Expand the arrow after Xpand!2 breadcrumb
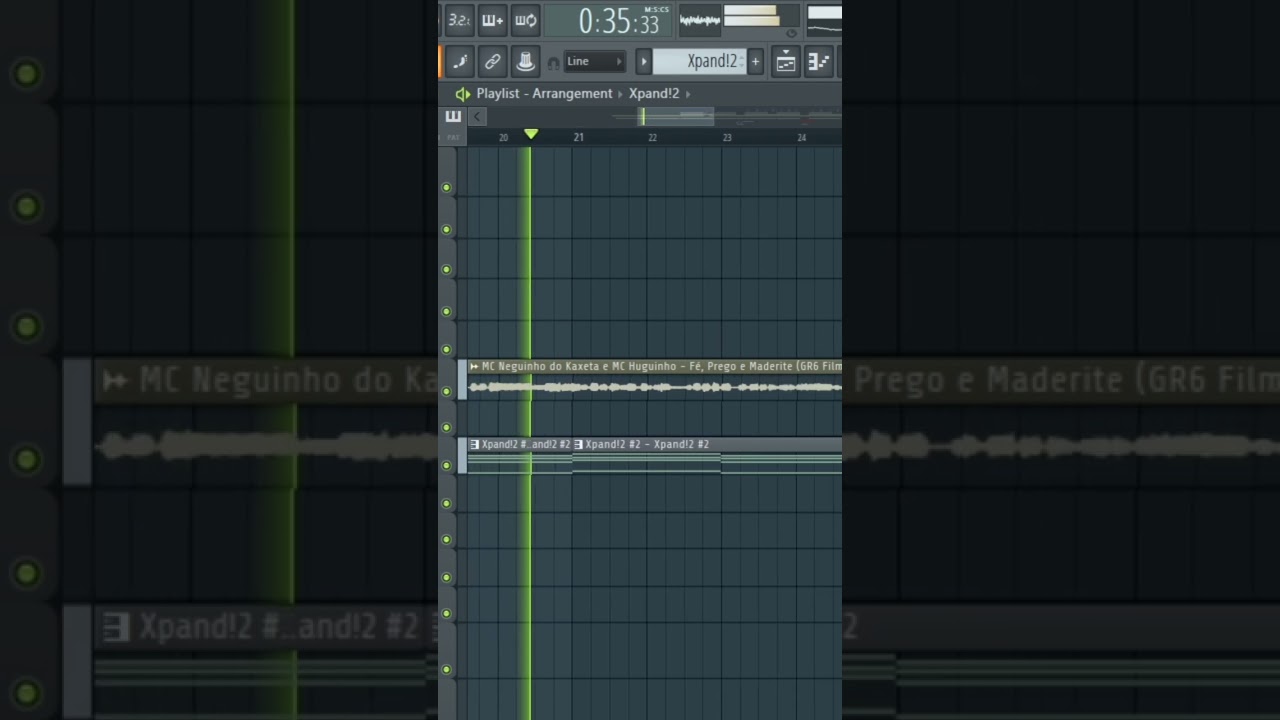This screenshot has height=720, width=1280. coord(688,93)
